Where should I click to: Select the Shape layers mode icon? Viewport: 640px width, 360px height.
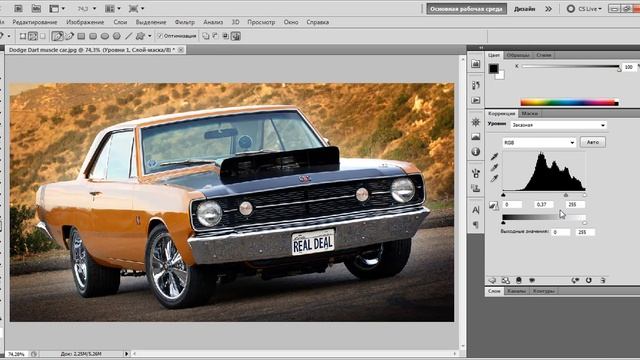(23, 36)
